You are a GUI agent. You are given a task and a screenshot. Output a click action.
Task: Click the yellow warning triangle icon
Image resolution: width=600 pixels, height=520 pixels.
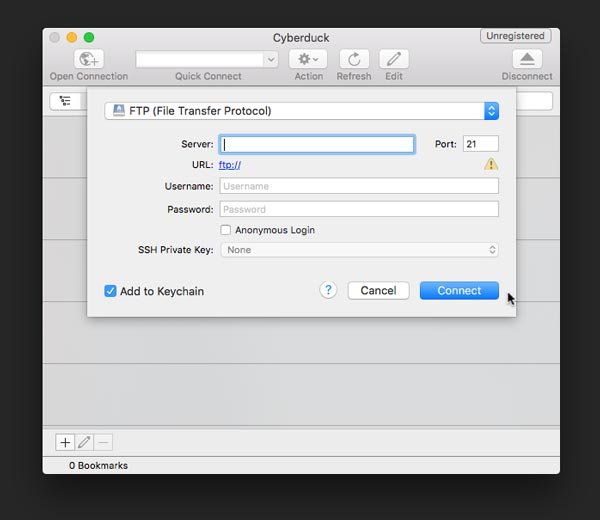[491, 164]
